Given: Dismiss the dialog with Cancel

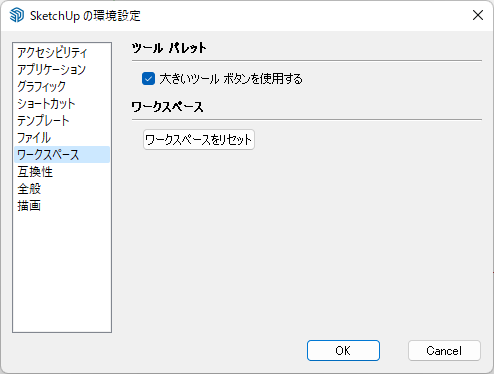Looking at the screenshot, I should [x=444, y=350].
